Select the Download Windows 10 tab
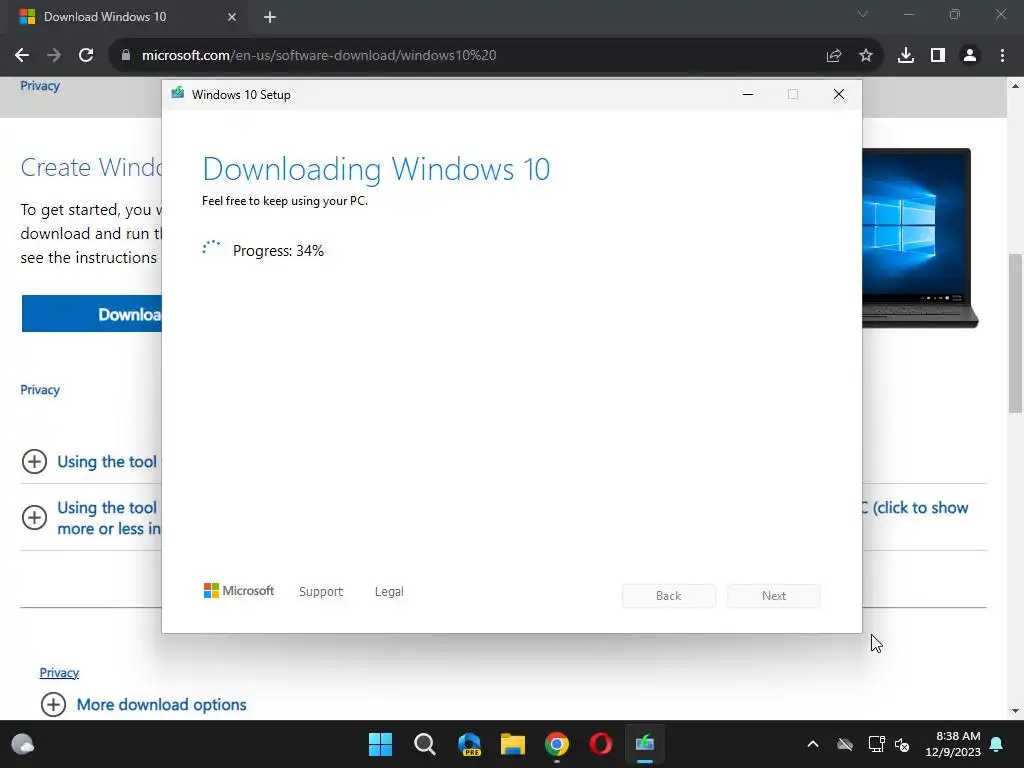The image size is (1024, 768). click(127, 17)
